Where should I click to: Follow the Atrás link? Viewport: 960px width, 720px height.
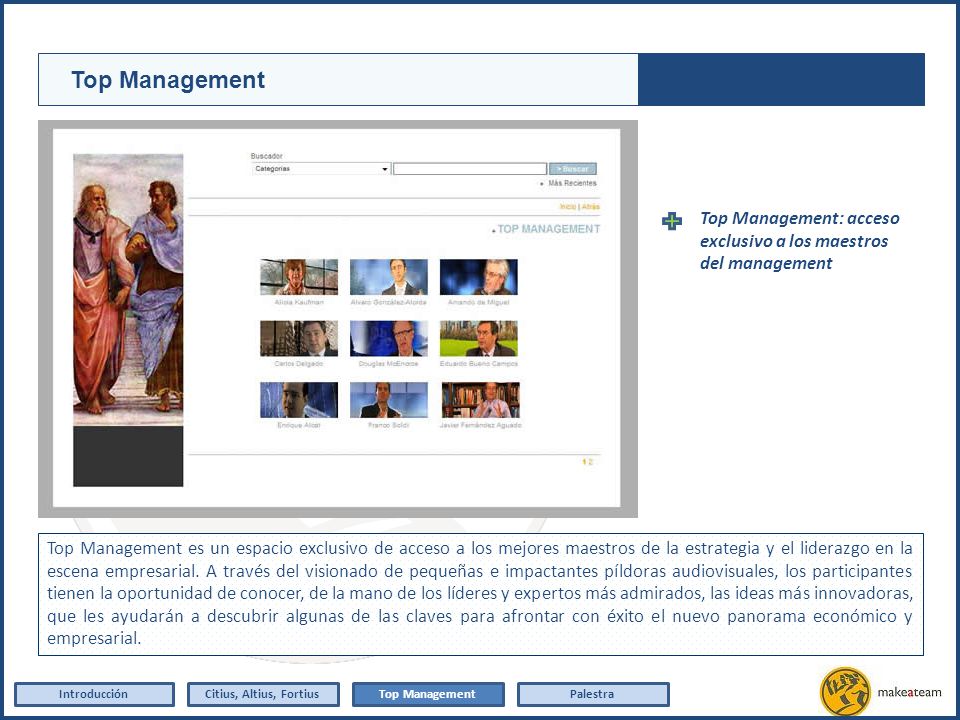pos(591,207)
